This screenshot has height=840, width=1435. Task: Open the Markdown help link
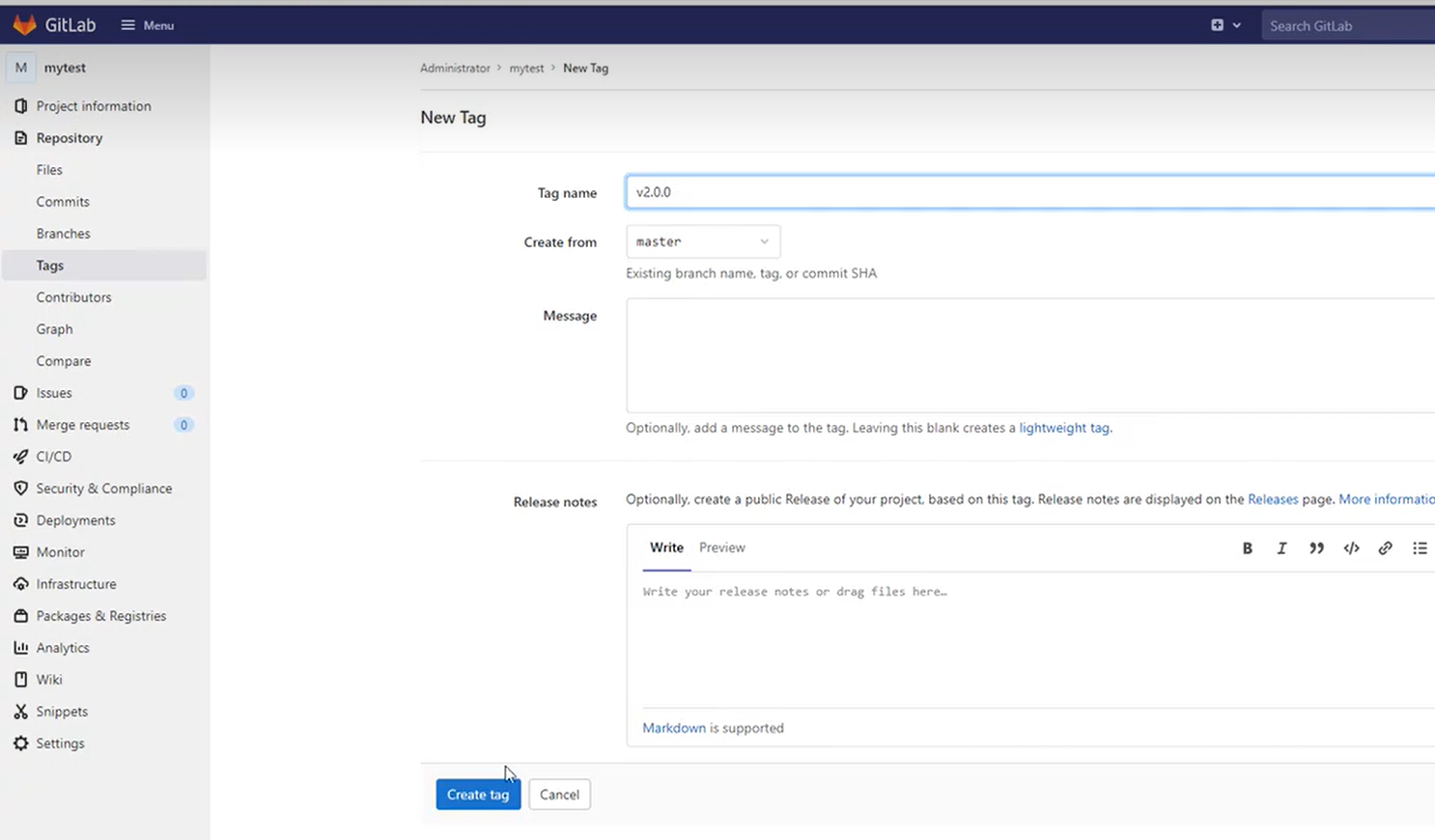coord(674,728)
